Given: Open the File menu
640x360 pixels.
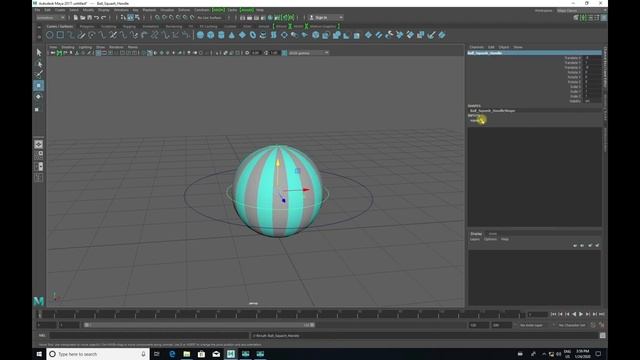Looking at the screenshot, I should (x=37, y=10).
